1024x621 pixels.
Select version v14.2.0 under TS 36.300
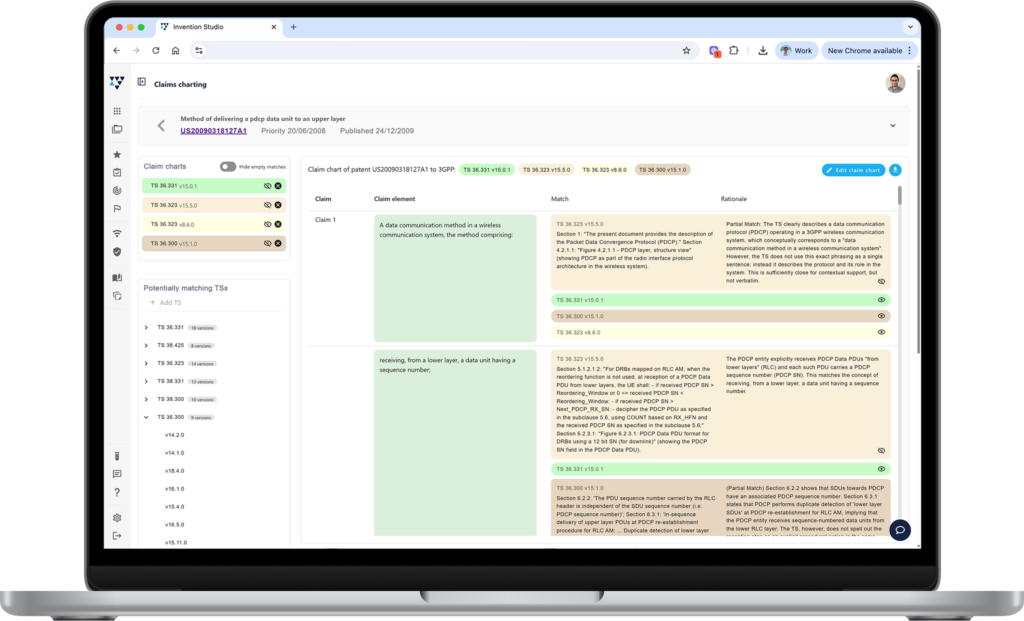tap(174, 435)
